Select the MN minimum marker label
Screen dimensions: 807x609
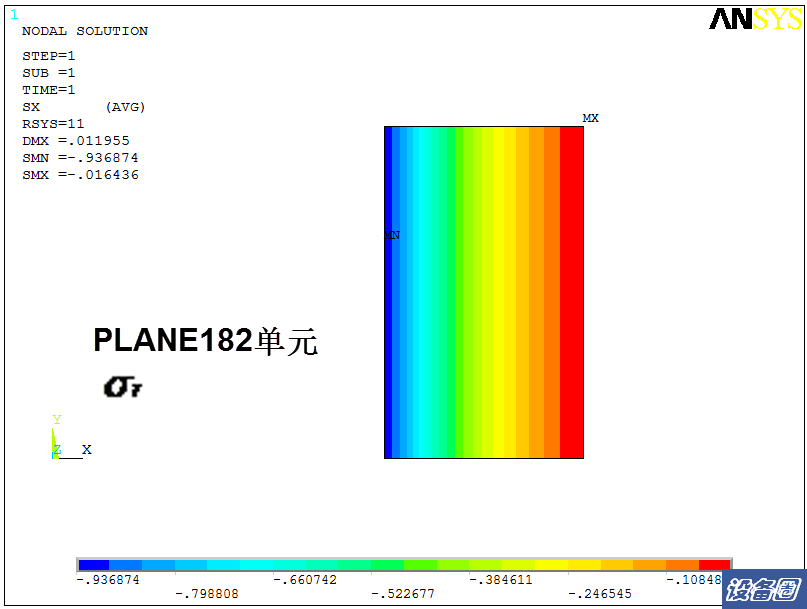[392, 235]
